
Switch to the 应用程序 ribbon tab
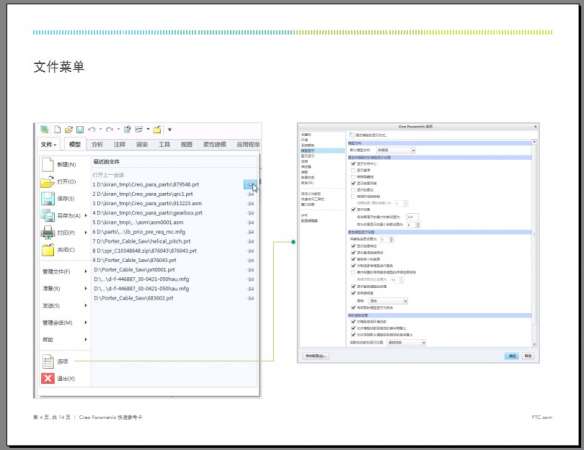[x=248, y=144]
